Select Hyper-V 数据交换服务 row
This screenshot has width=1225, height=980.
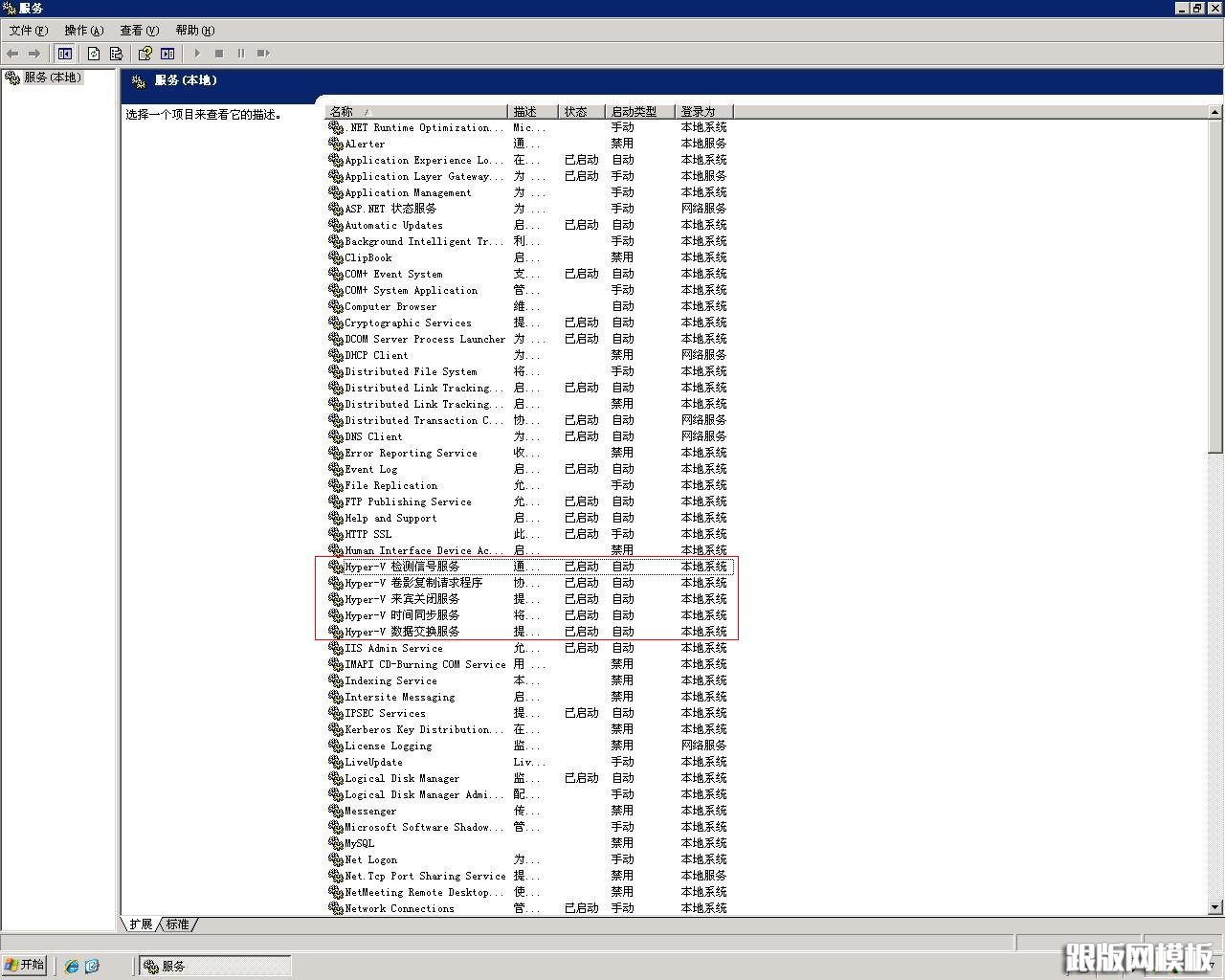[529, 632]
